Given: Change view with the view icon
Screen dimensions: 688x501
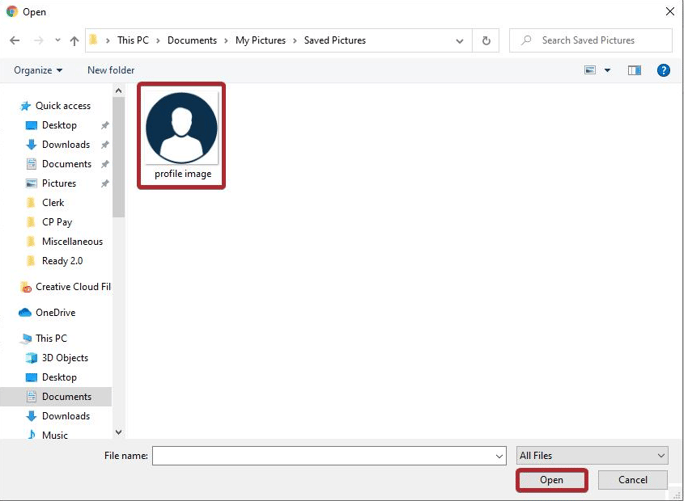Looking at the screenshot, I should [x=590, y=70].
